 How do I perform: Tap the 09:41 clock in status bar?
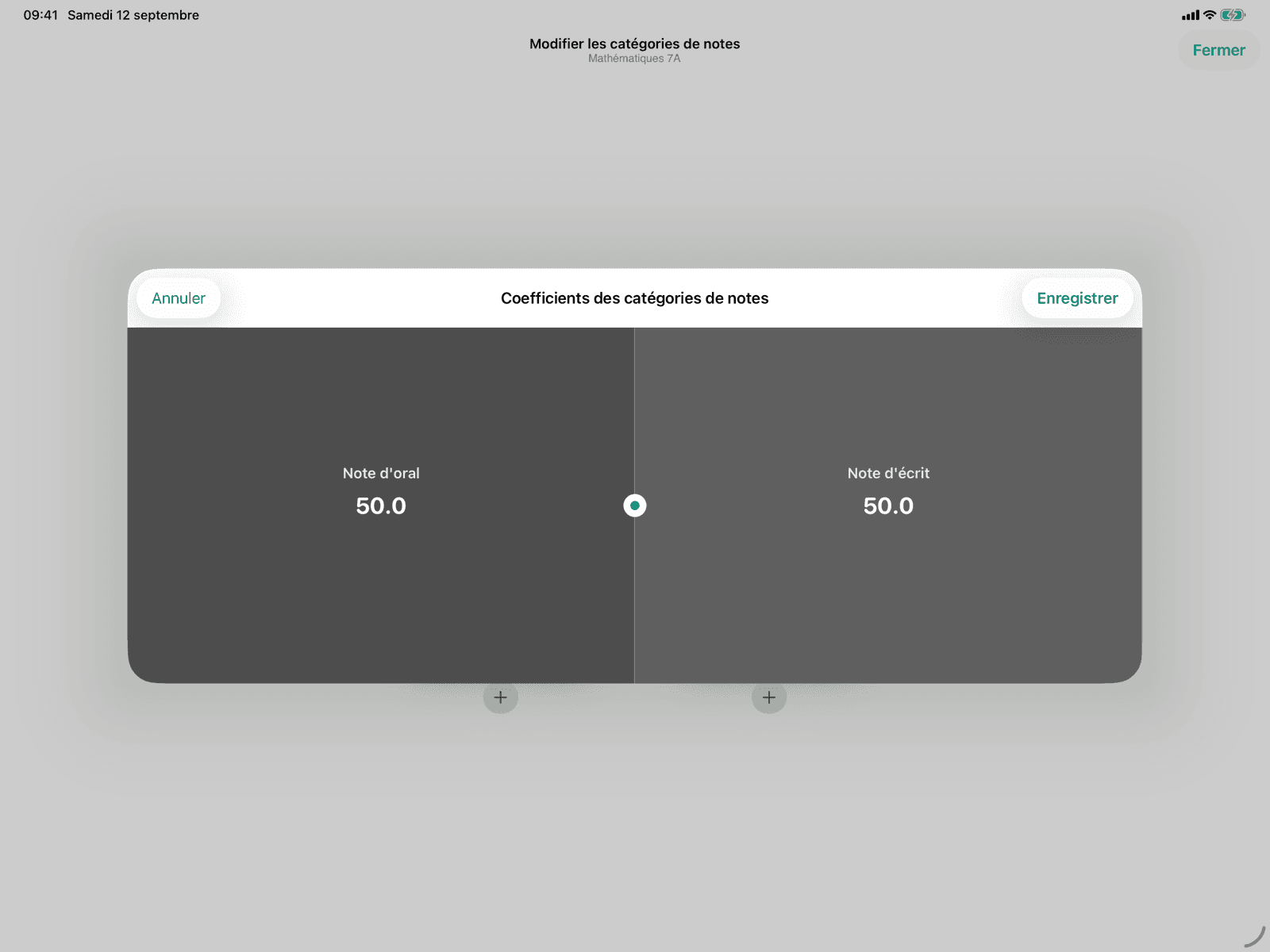40,15
